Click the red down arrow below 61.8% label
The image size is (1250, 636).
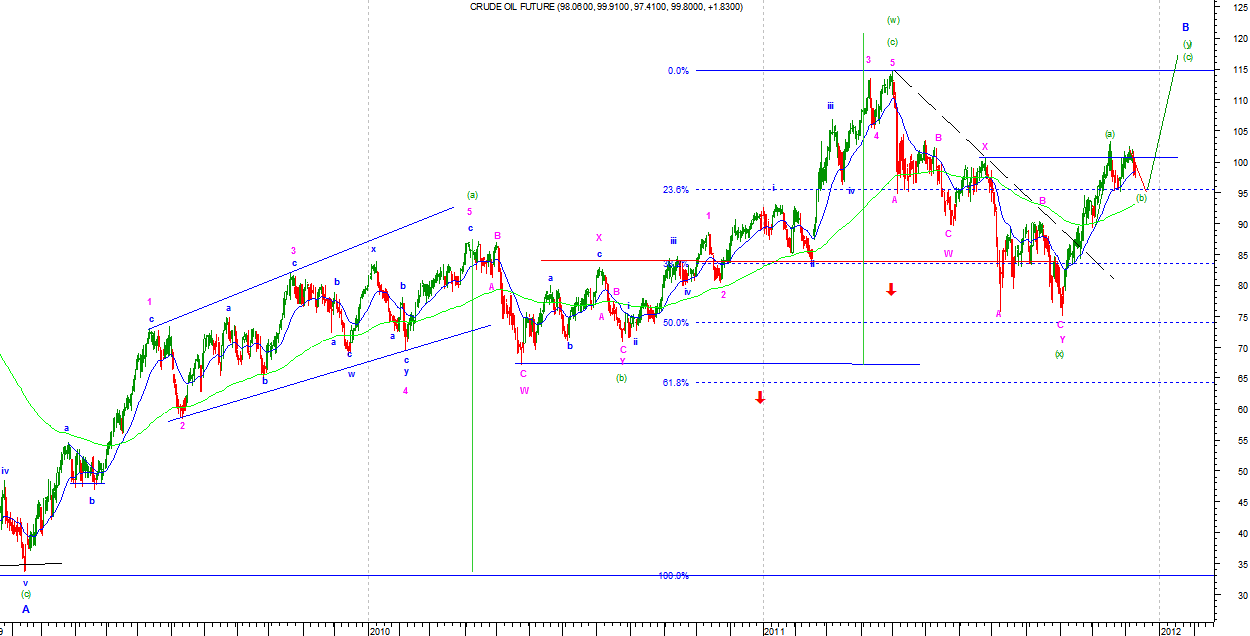[760, 397]
